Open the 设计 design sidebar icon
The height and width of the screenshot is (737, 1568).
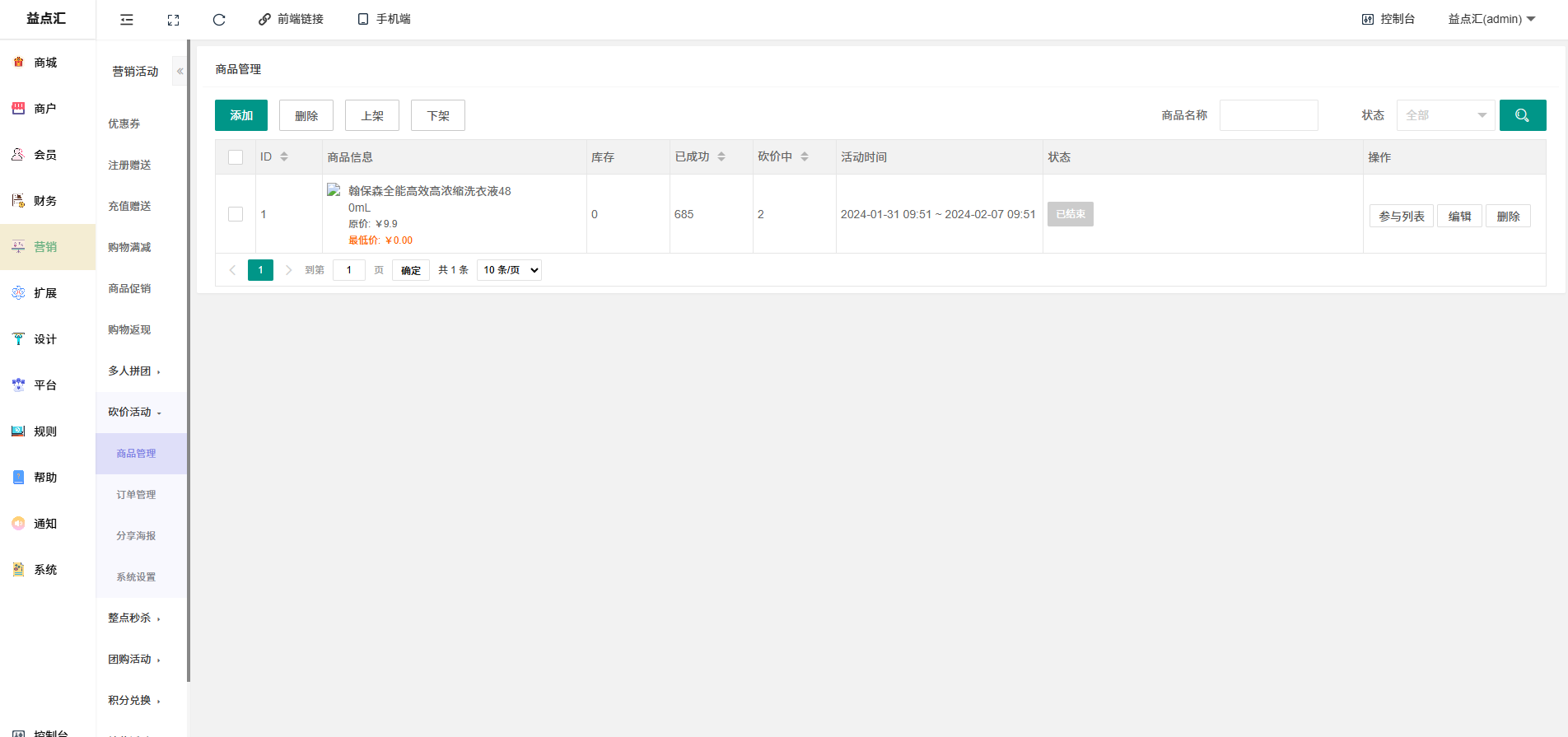click(x=18, y=339)
